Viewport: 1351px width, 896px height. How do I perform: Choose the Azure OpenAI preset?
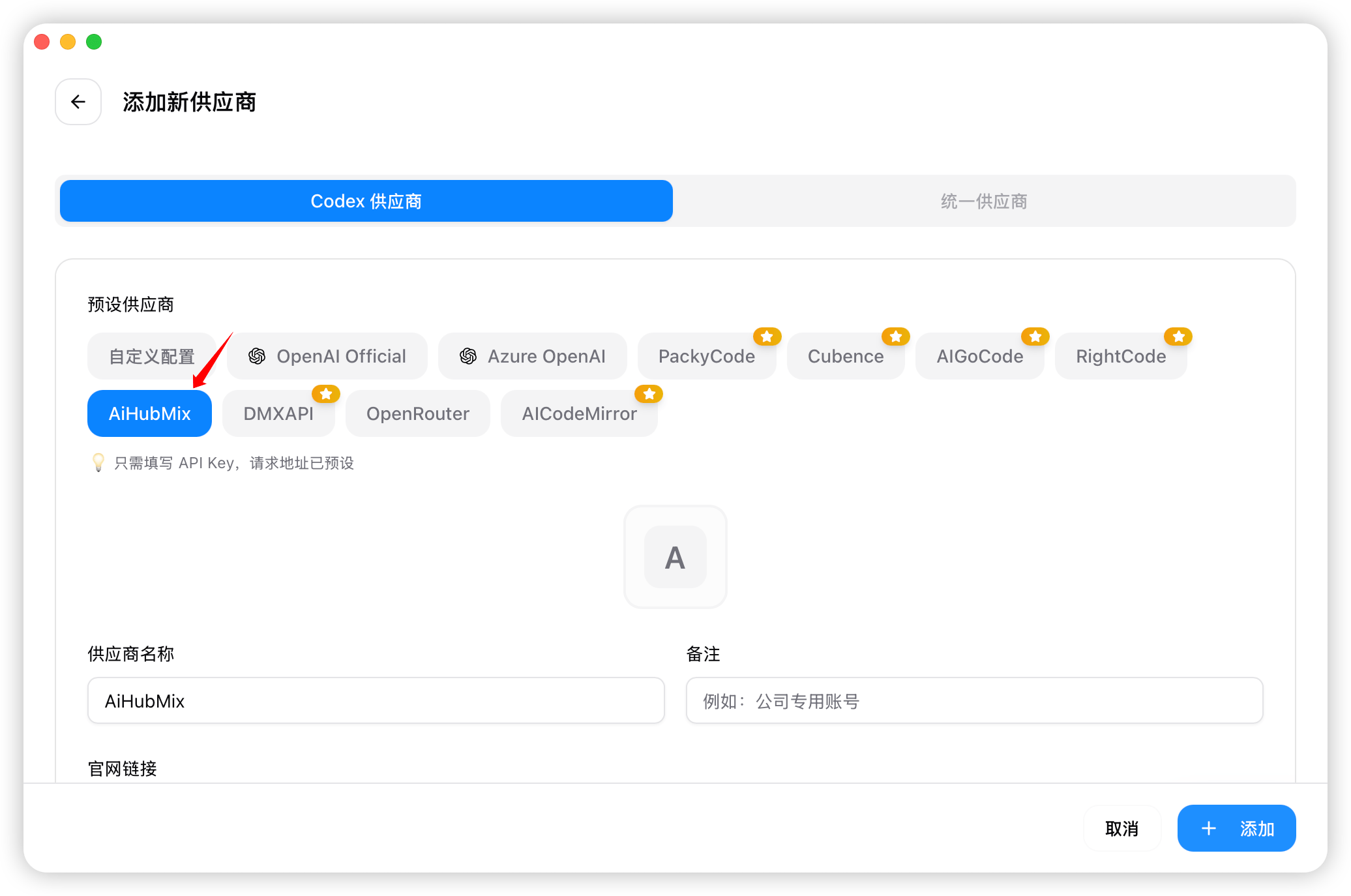tap(533, 356)
